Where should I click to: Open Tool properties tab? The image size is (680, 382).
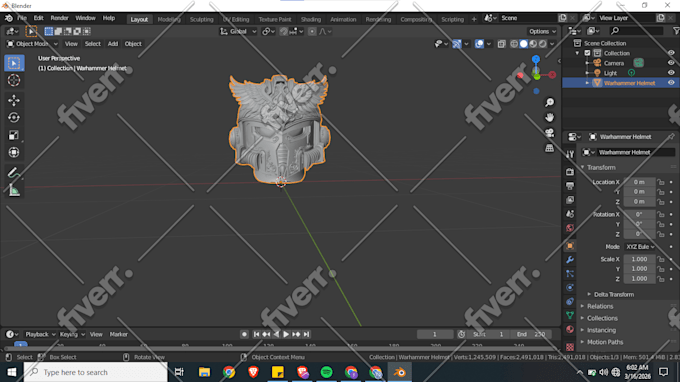coord(570,154)
